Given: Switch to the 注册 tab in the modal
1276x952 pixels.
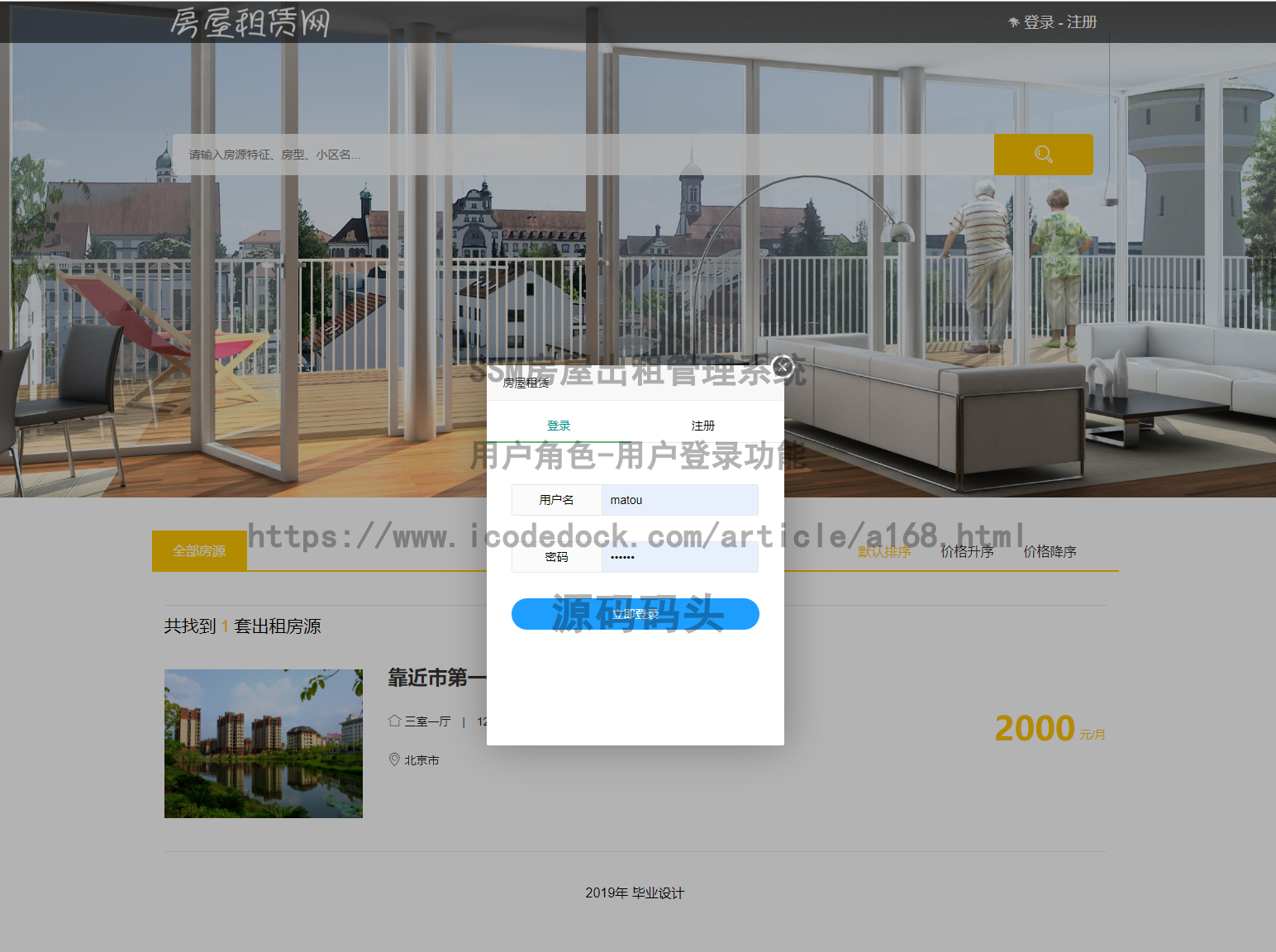Looking at the screenshot, I should 702,425.
